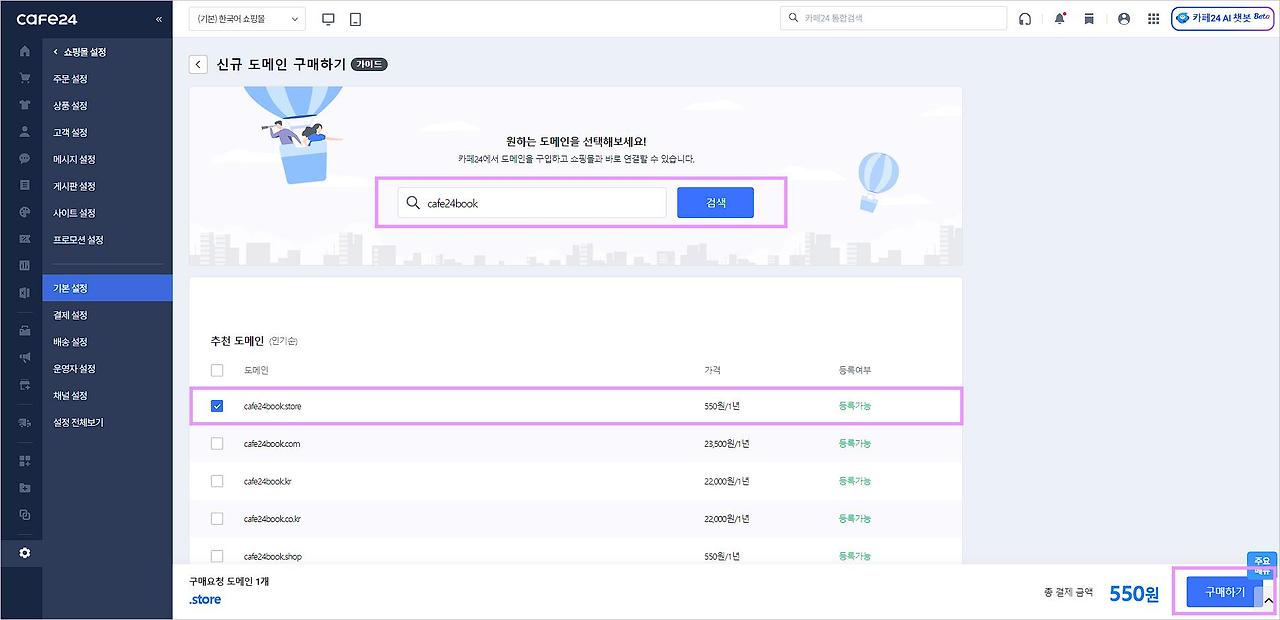Click the 550원 total amount

[x=1134, y=594]
